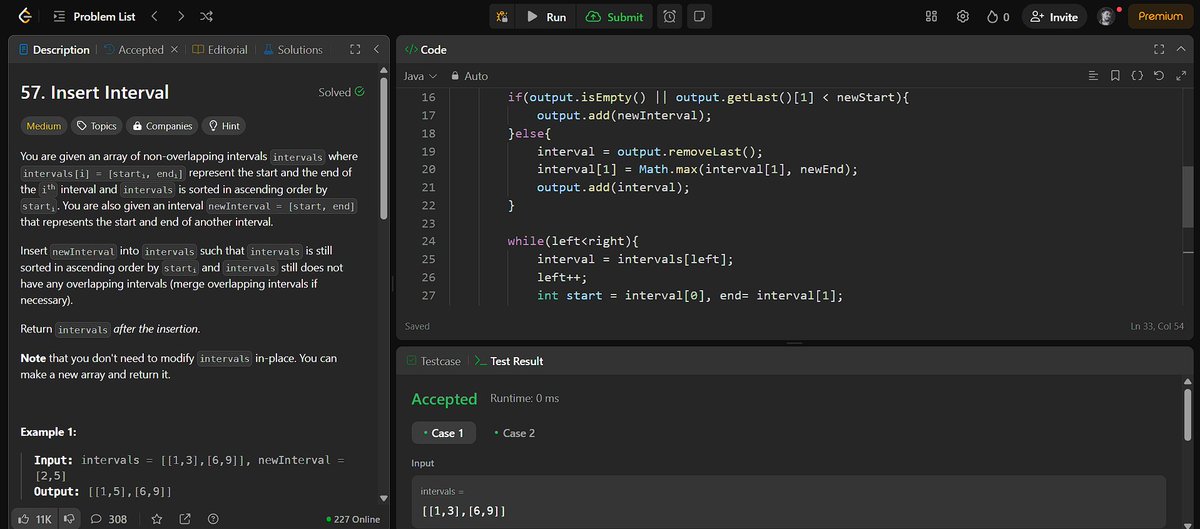This screenshot has width=1200, height=529.
Task: Go to the next problem
Action: pyautogui.click(x=180, y=17)
